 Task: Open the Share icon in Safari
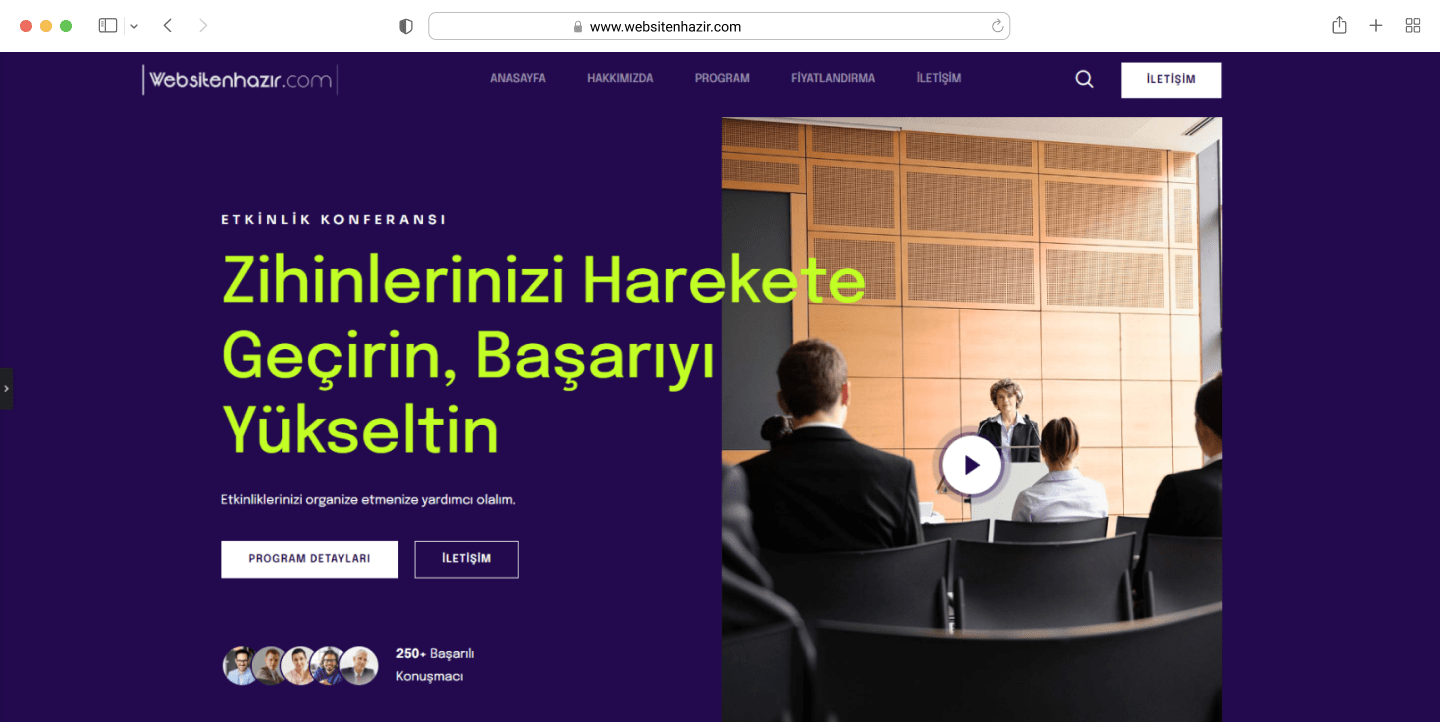coord(1339,26)
